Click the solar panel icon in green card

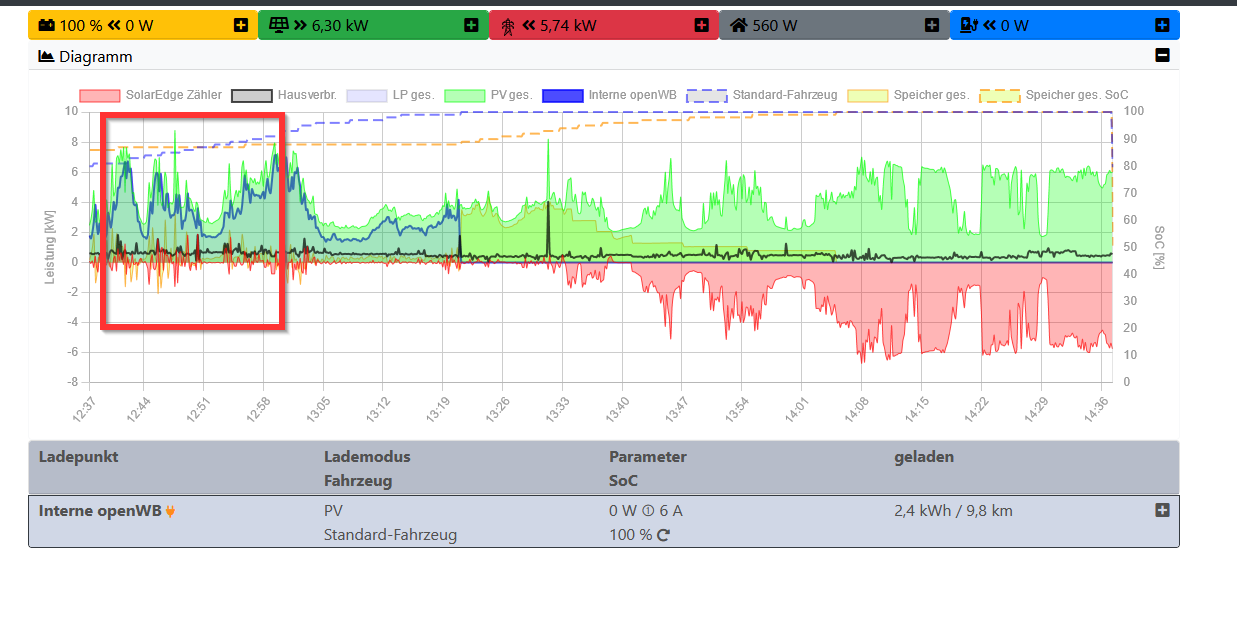coord(277,25)
